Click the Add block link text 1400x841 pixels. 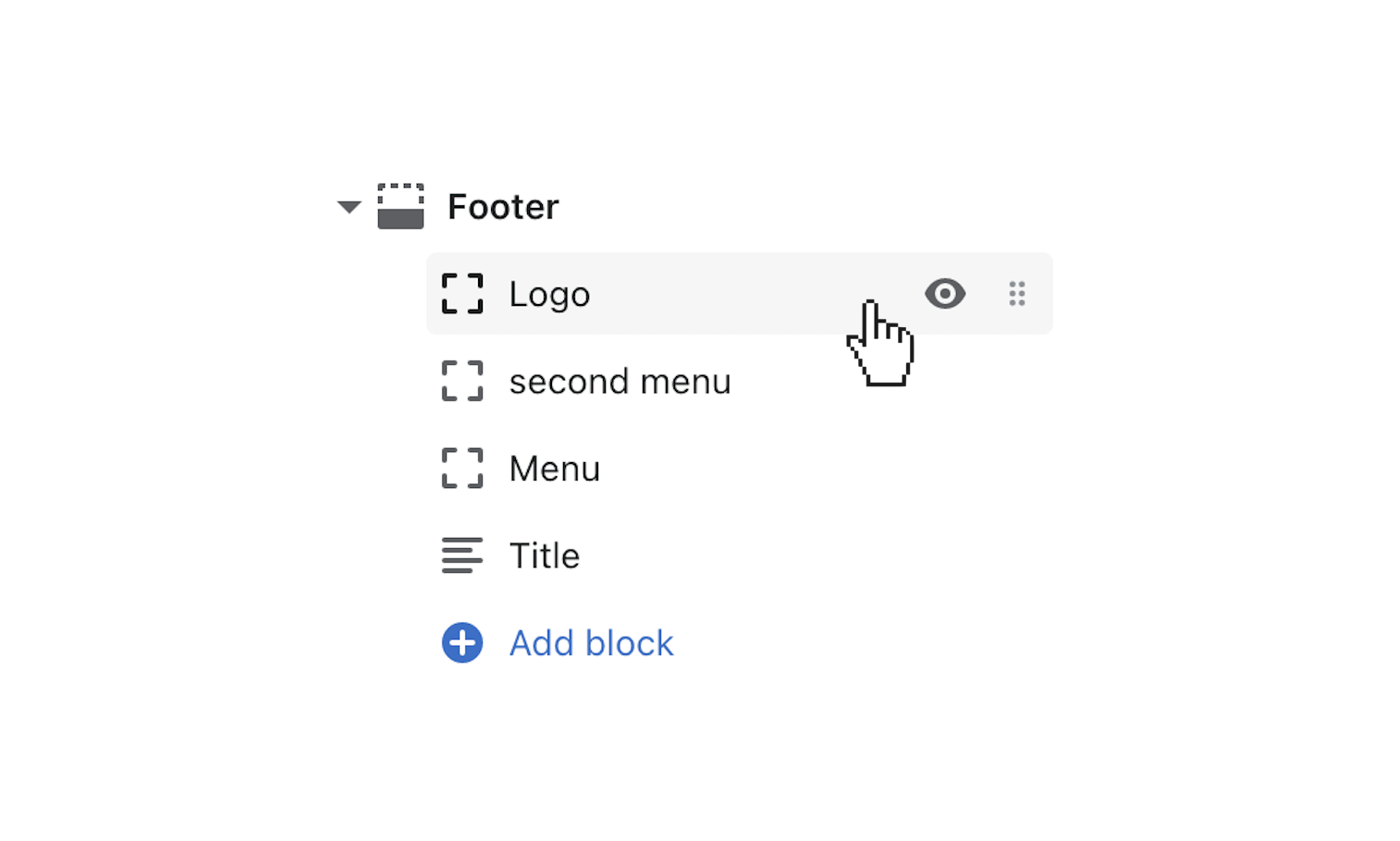point(591,643)
